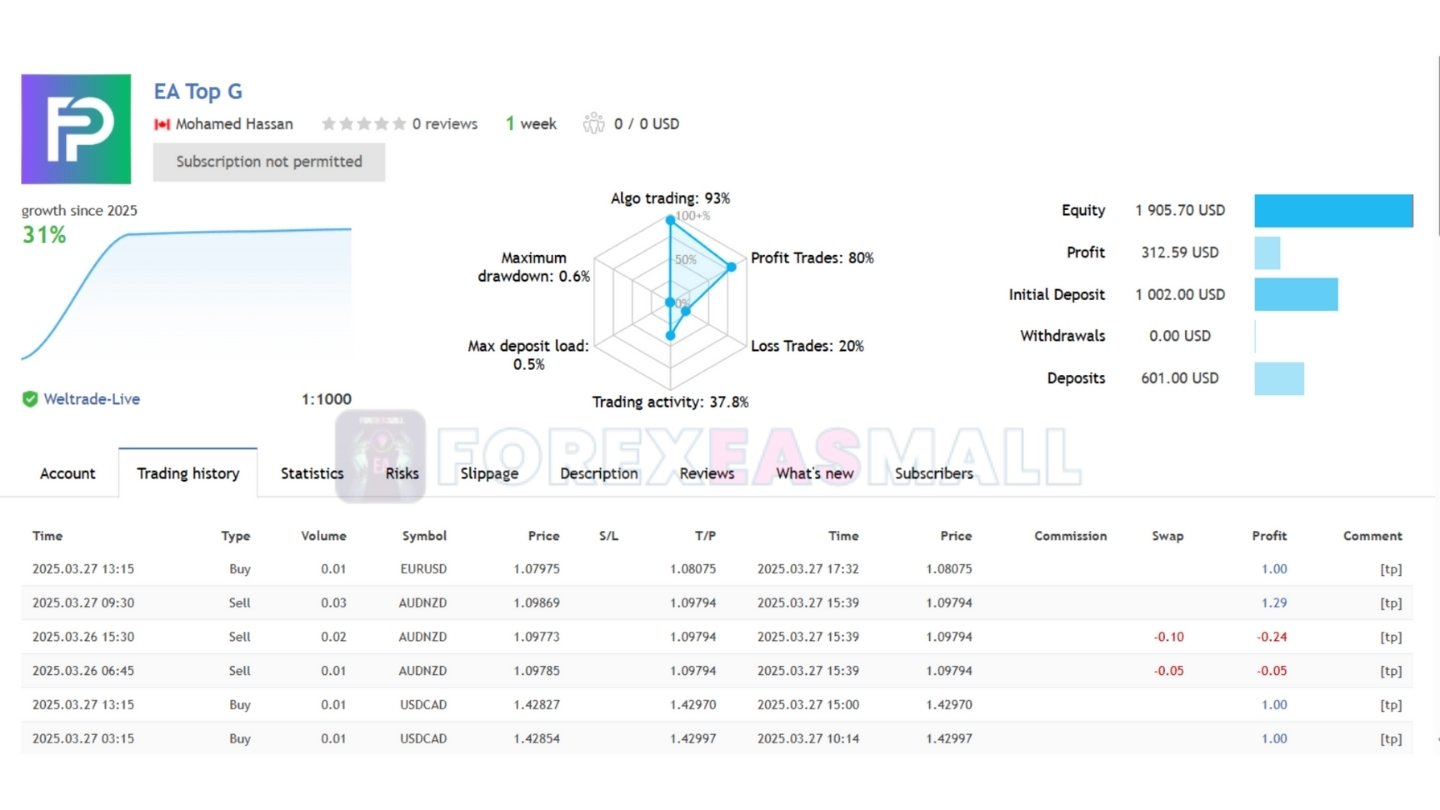
Task: Click the green shield icon near Weltrade-Live
Action: pos(30,399)
